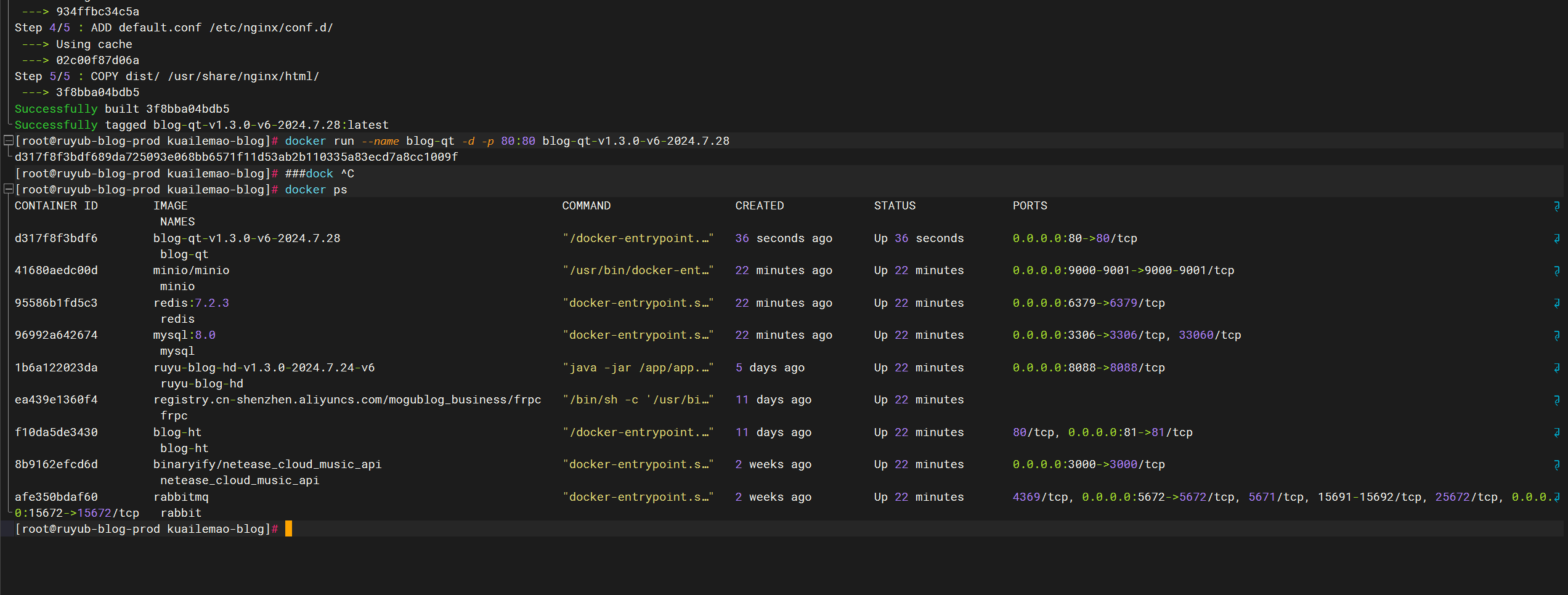Click the 0.0.0.0:81->81/tcp port mapping
The width and height of the screenshot is (1568, 595).
1131,432
